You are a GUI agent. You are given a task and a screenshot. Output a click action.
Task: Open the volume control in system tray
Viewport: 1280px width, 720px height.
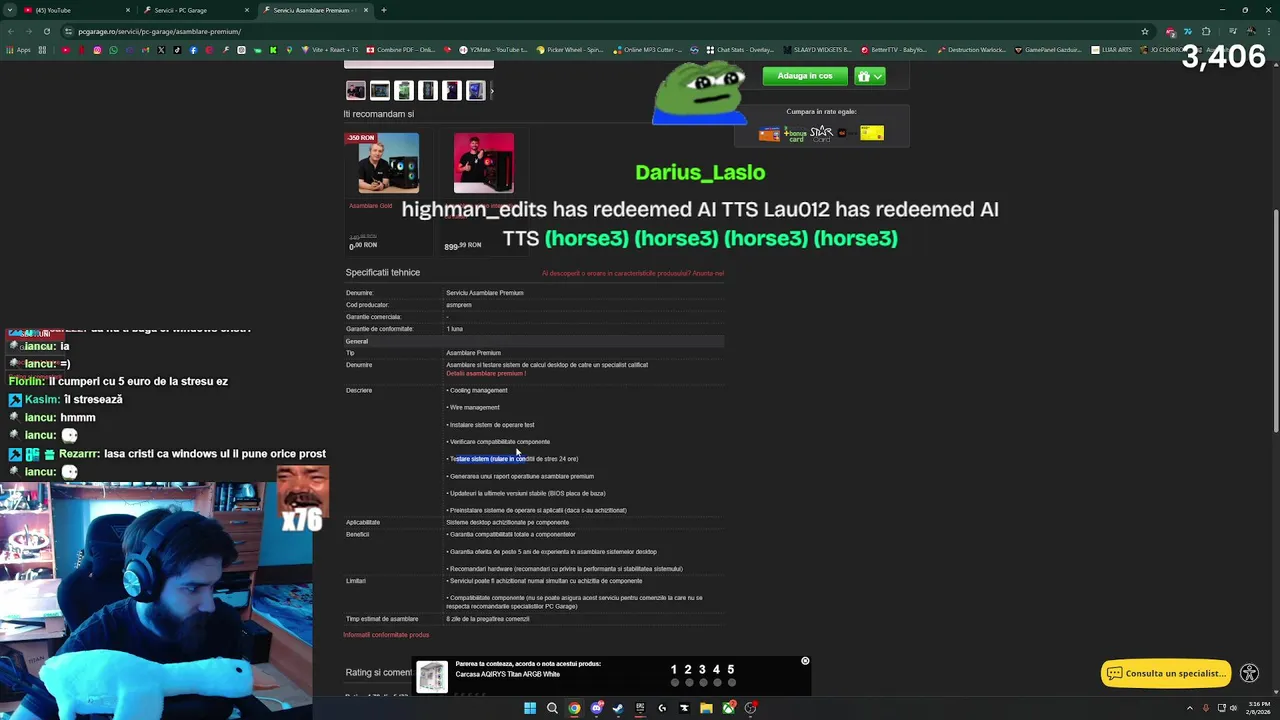[1232, 708]
